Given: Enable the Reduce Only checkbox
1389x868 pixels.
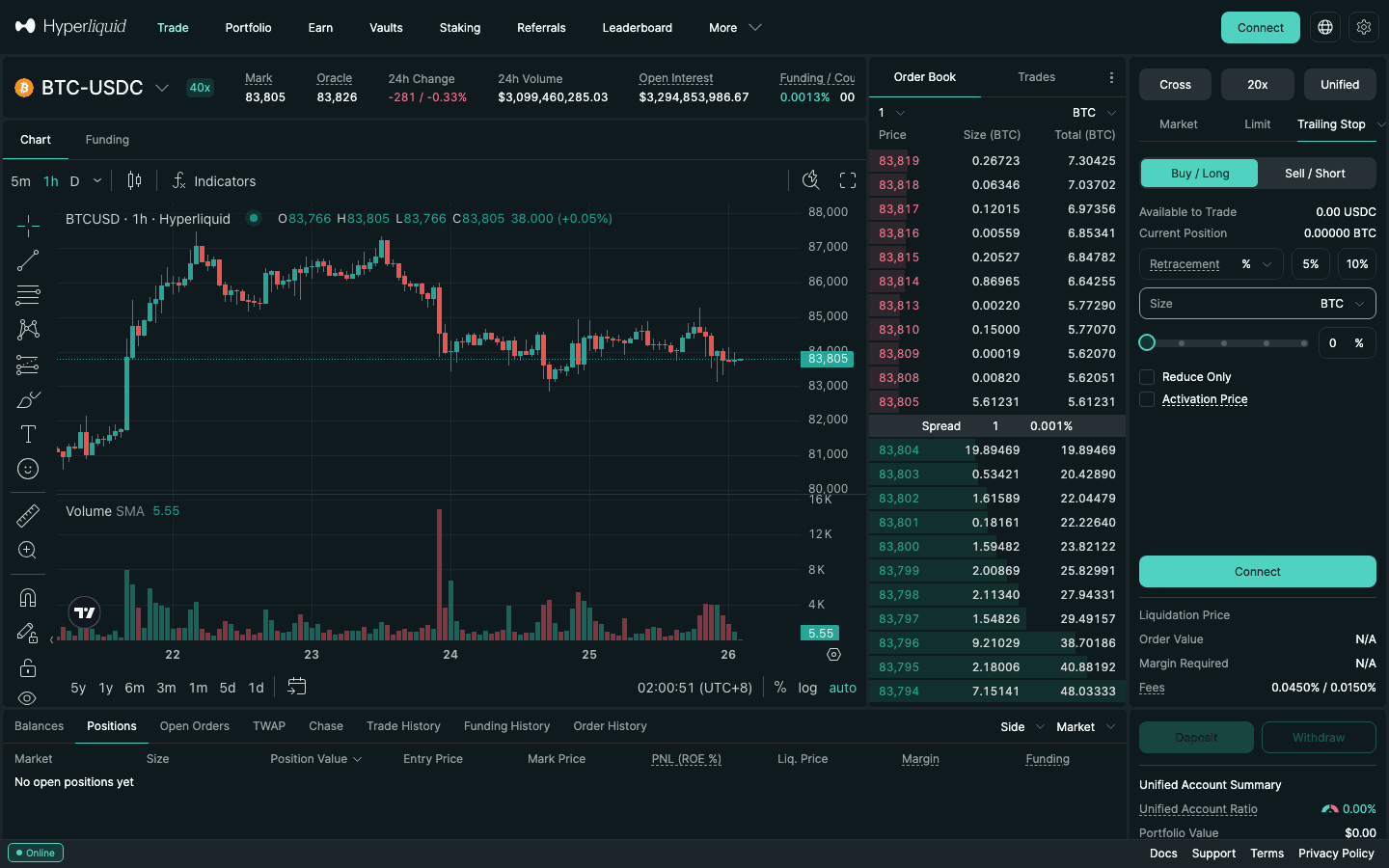Looking at the screenshot, I should pyautogui.click(x=1147, y=377).
